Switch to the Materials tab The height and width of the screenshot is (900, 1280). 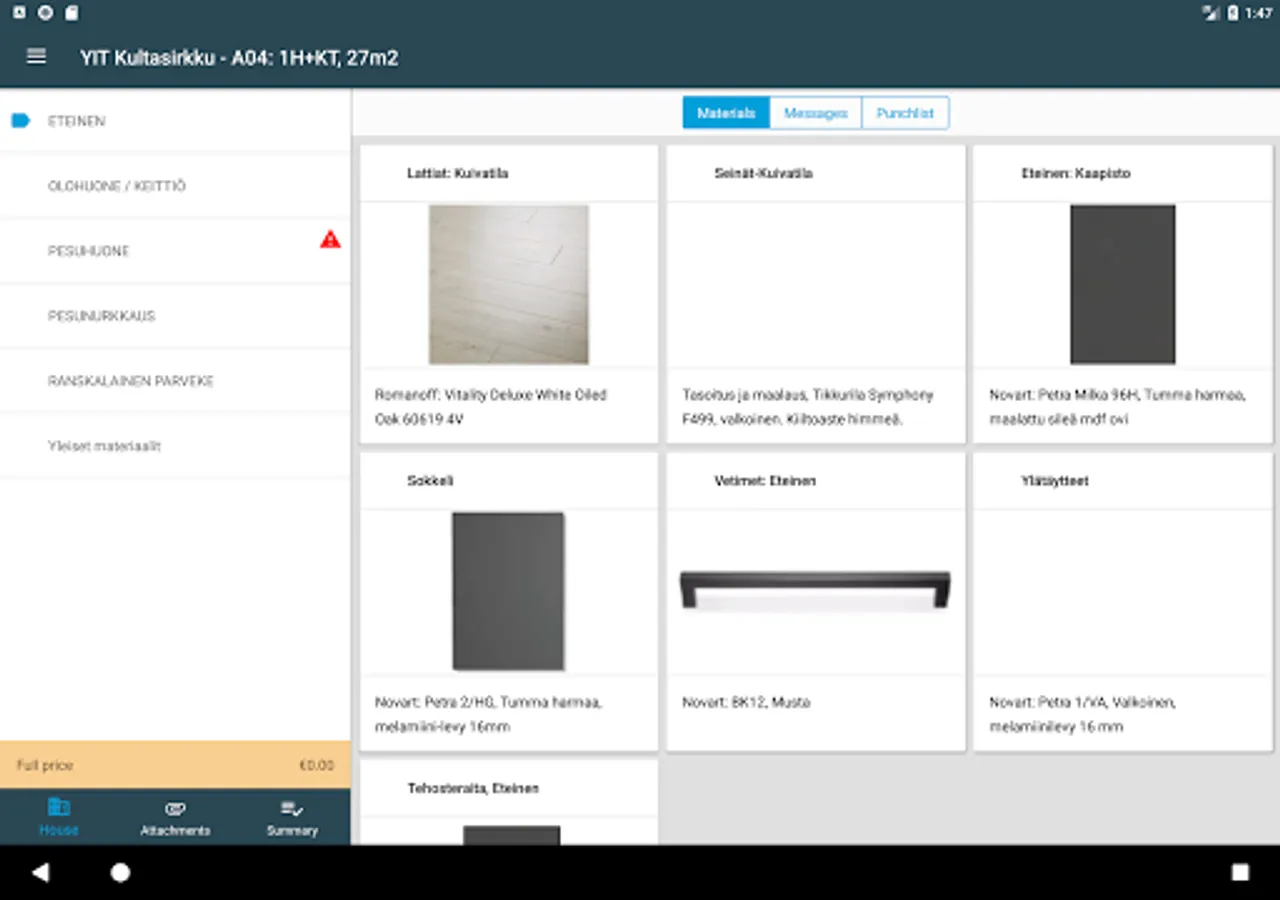click(726, 113)
